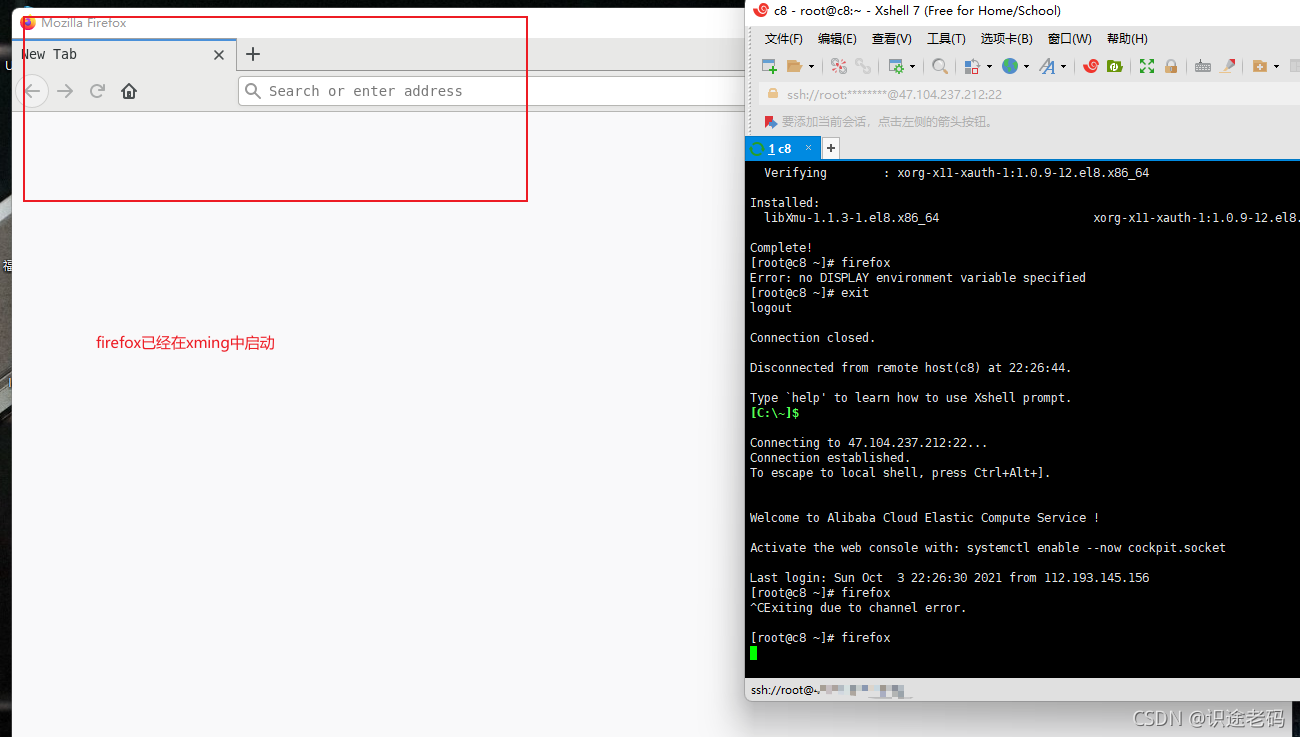This screenshot has width=1300, height=737.
Task: Click Xshell globe encoding icon
Action: [1010, 66]
